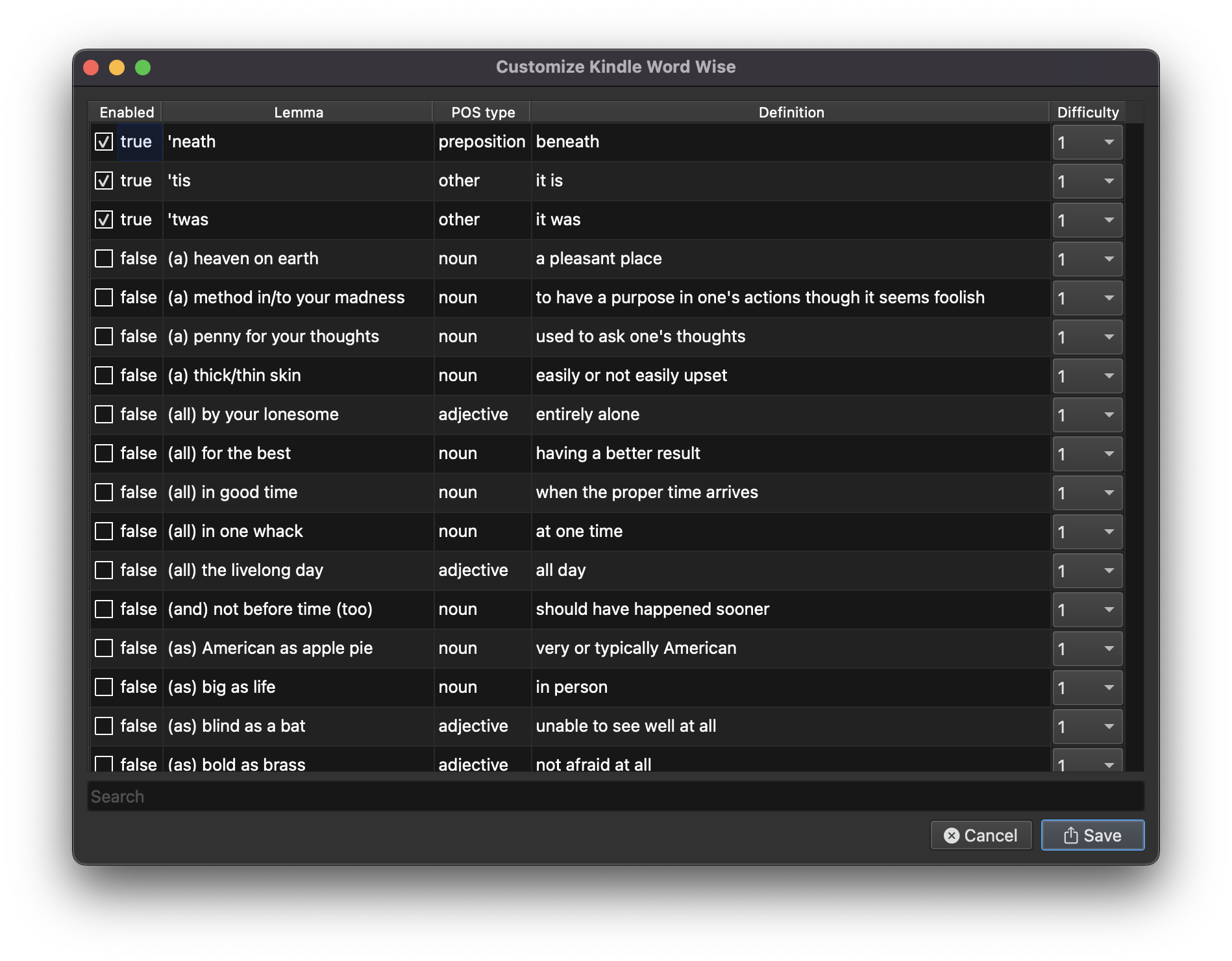Check the '(as) blind as a bat' box
Viewport: 1232px width, 961px height.
(104, 726)
